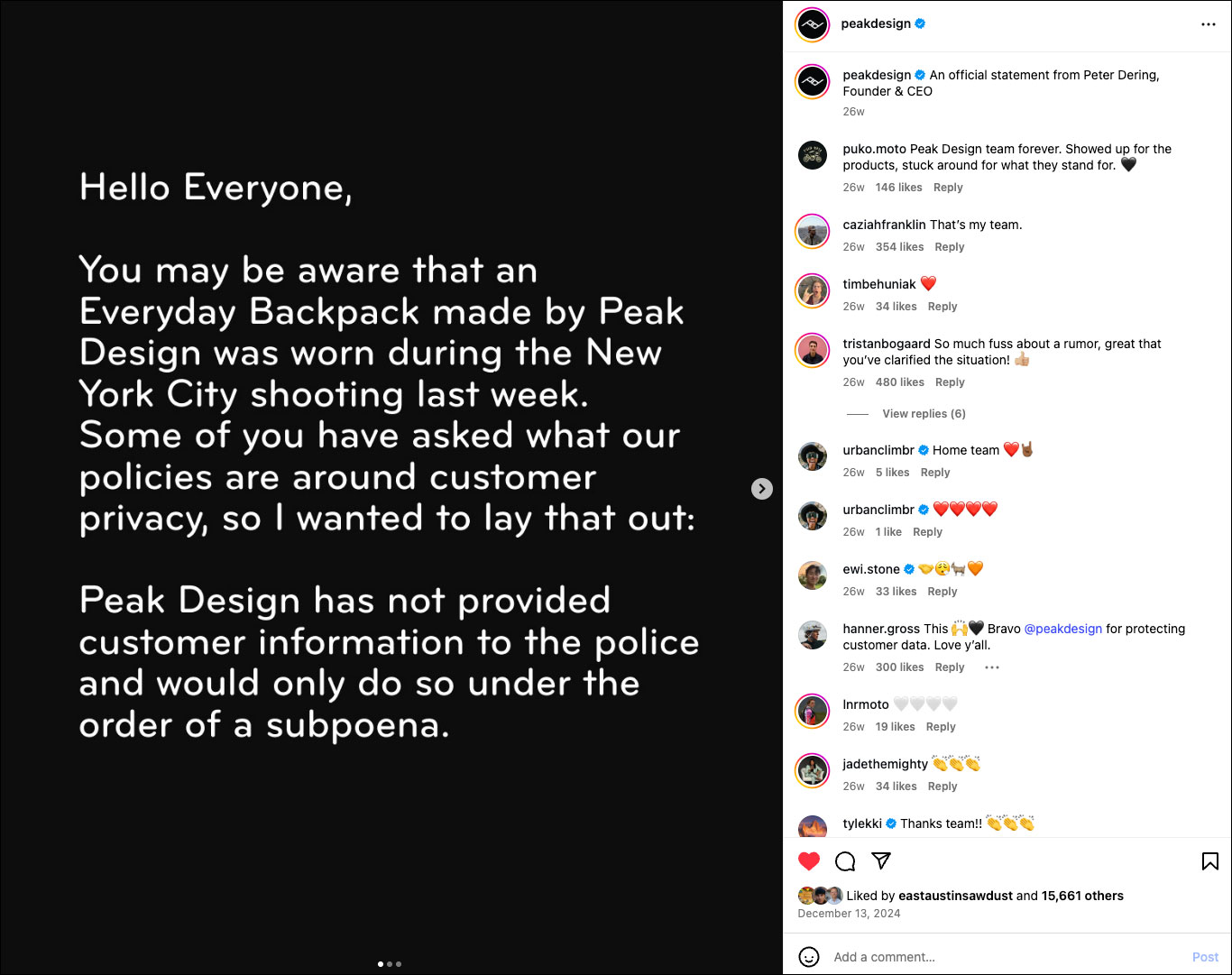Share the post via paper plane icon
Screen dimensions: 1232x975
coord(881,861)
